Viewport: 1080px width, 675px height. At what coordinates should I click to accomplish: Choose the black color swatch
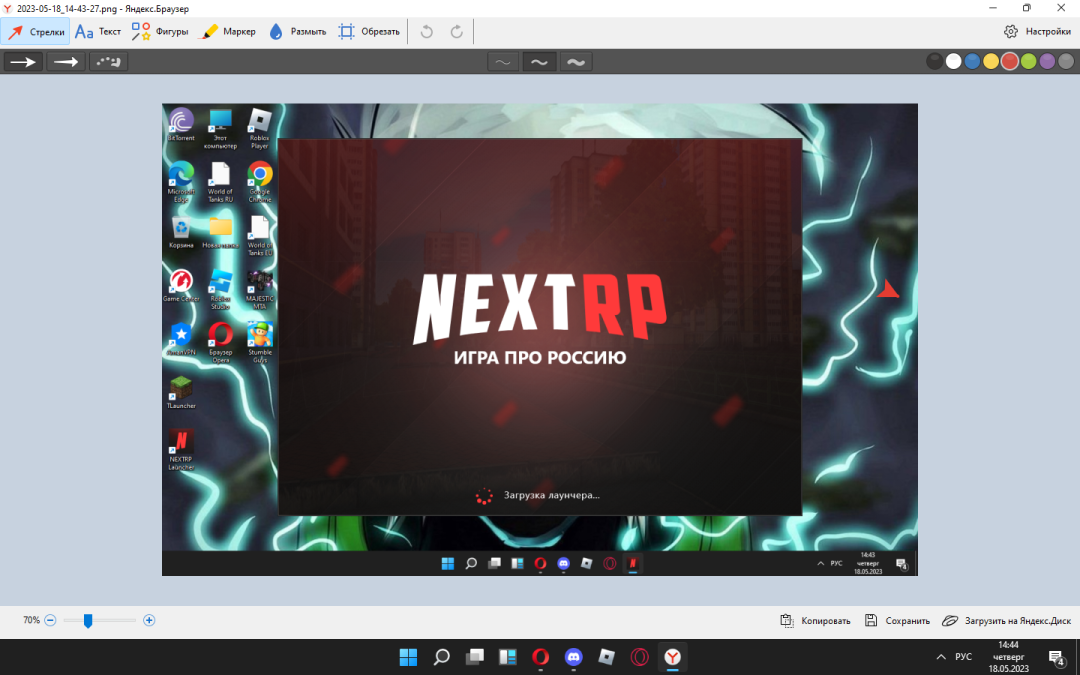(935, 62)
